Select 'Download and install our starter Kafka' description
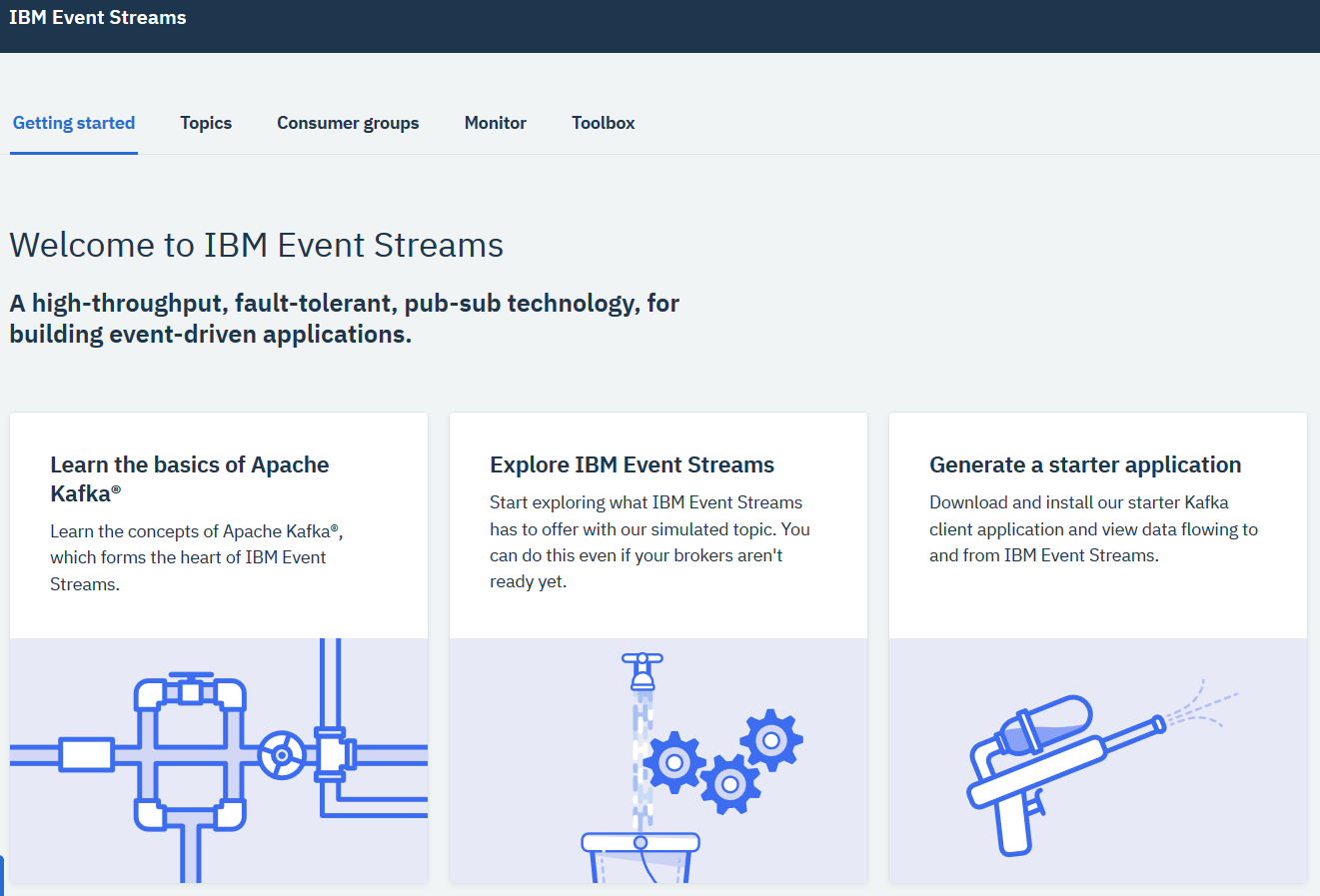Screen dimensions: 1320x896 [1093, 528]
